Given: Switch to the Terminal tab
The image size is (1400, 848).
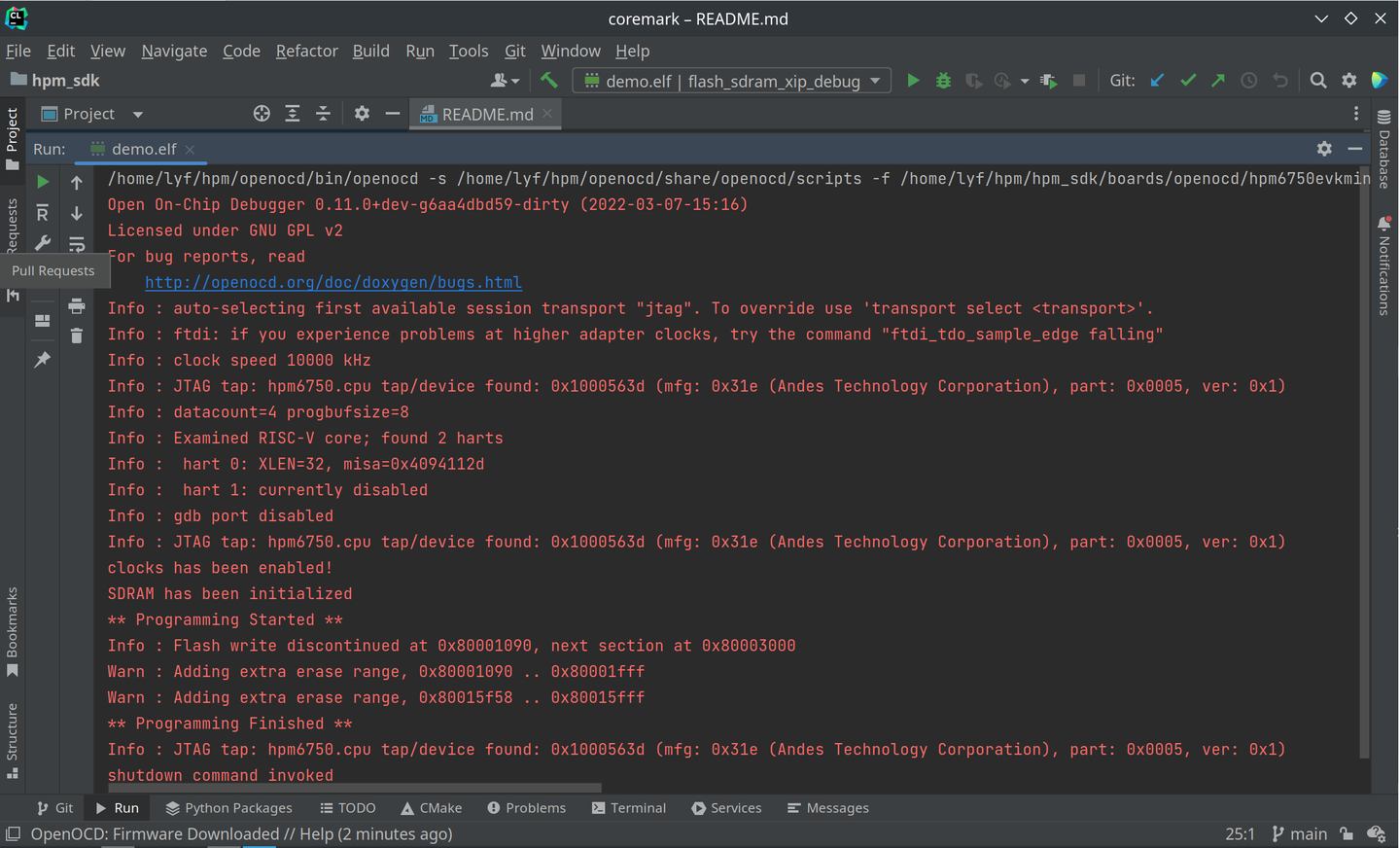Looking at the screenshot, I should pos(629,807).
